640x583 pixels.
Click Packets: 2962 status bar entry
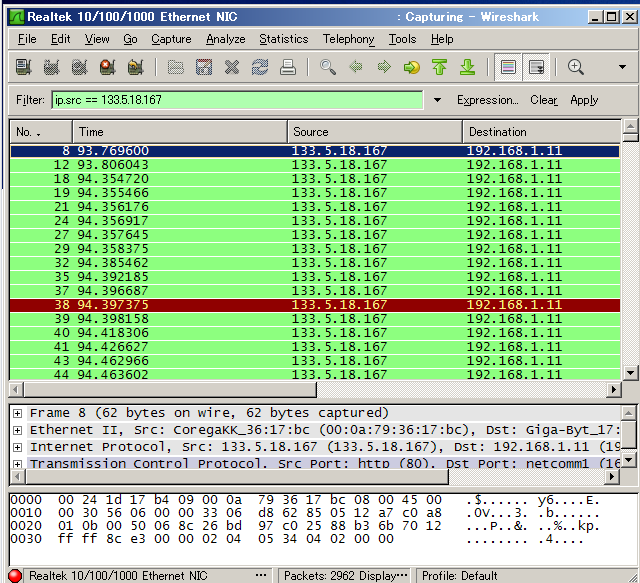click(x=345, y=576)
